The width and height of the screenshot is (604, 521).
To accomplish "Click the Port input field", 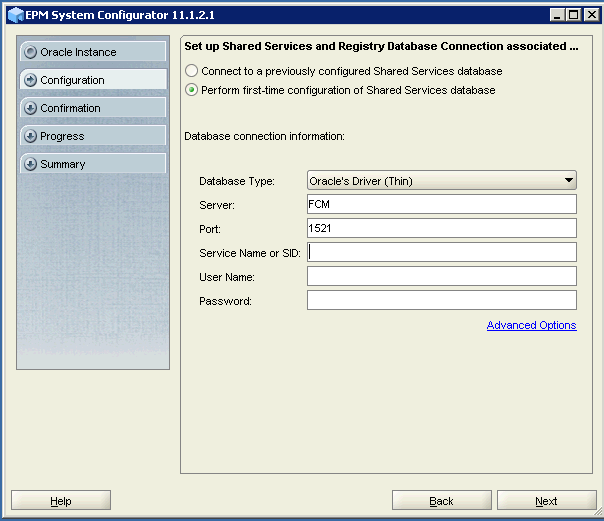I will [442, 228].
